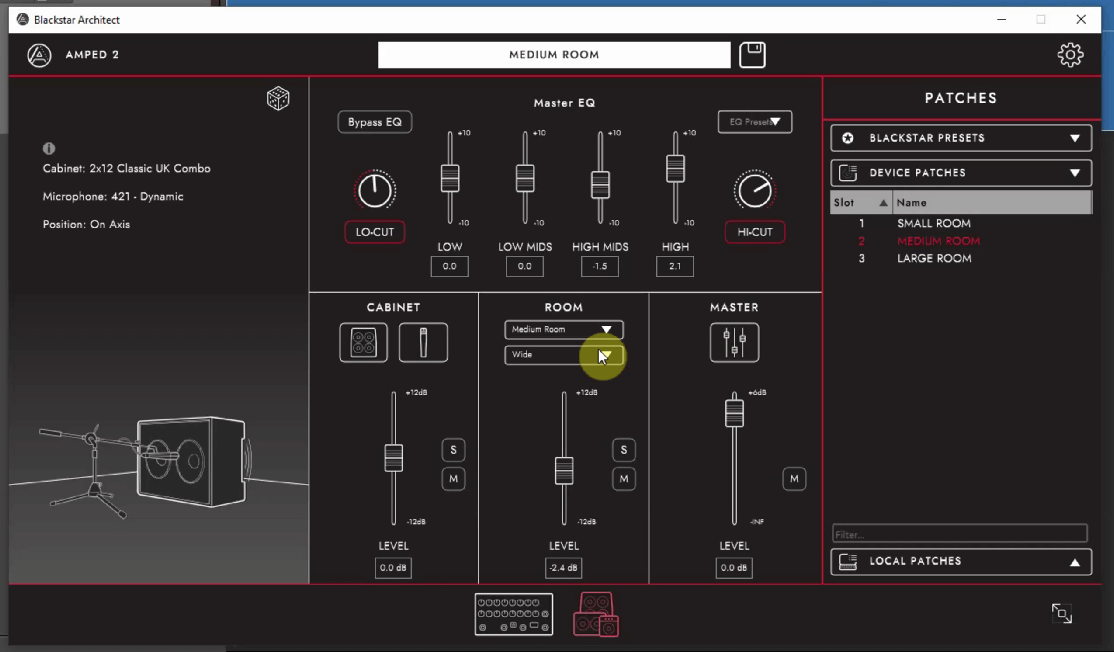Image resolution: width=1114 pixels, height=652 pixels.
Task: Open the pedal amp view icon at bottom
Action: pyautogui.click(x=514, y=614)
